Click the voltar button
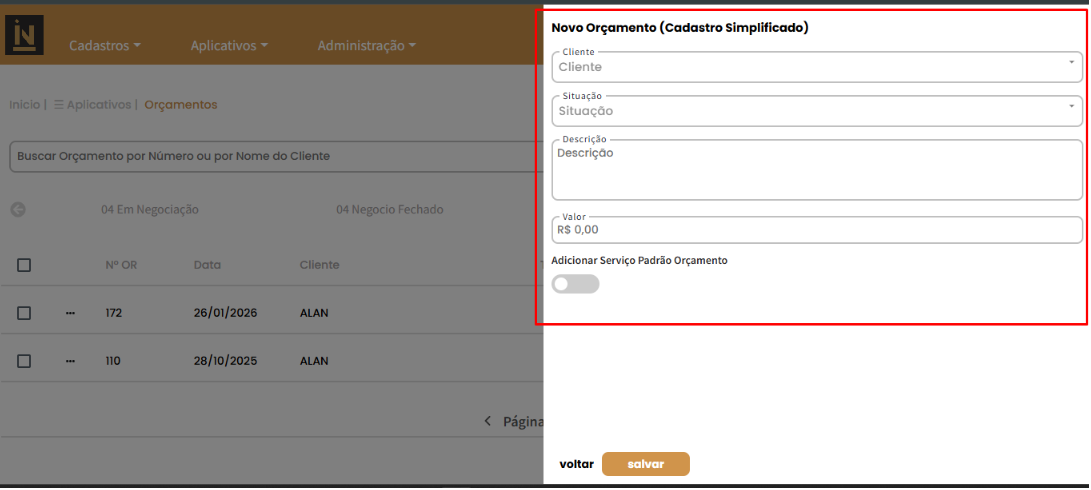The height and width of the screenshot is (490, 1091). click(576, 464)
